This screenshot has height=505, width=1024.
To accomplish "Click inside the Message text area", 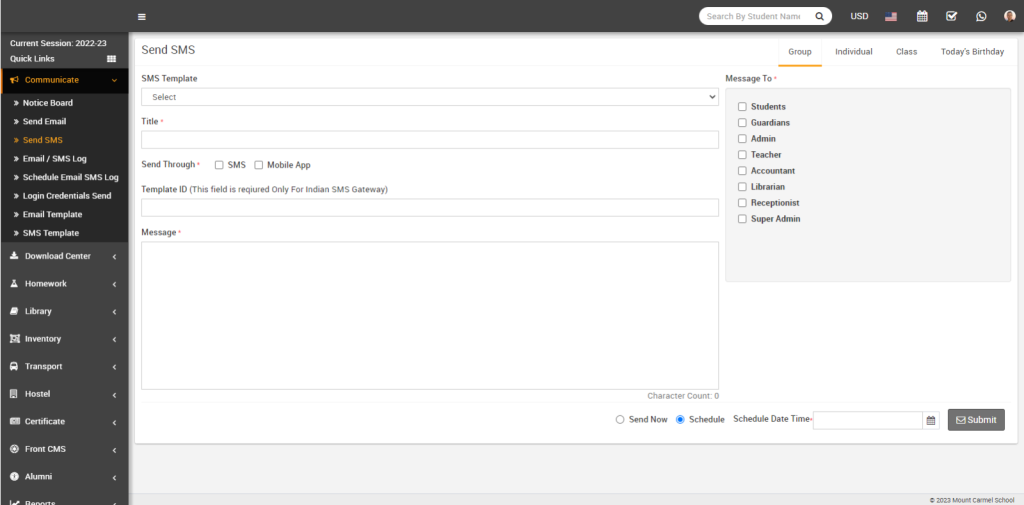I will [430, 316].
